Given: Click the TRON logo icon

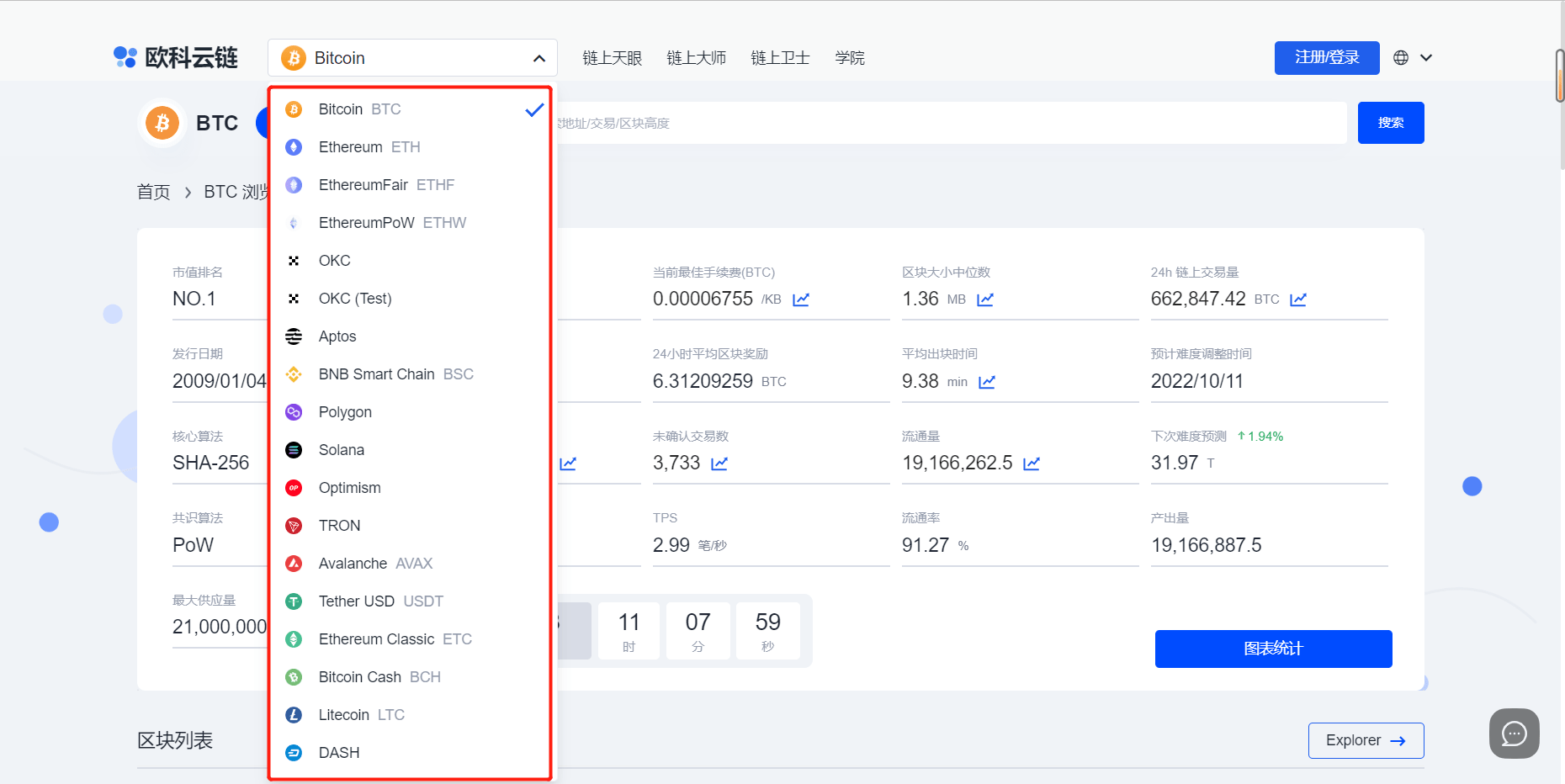Looking at the screenshot, I should tap(294, 526).
